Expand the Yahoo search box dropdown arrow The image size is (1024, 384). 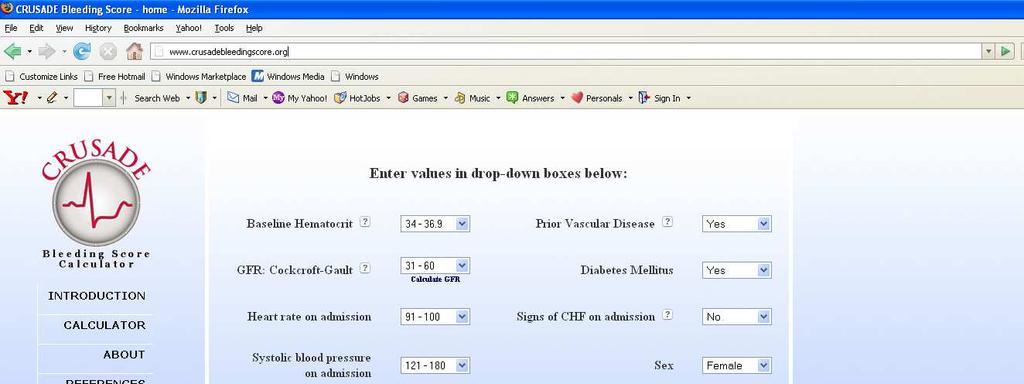click(109, 98)
